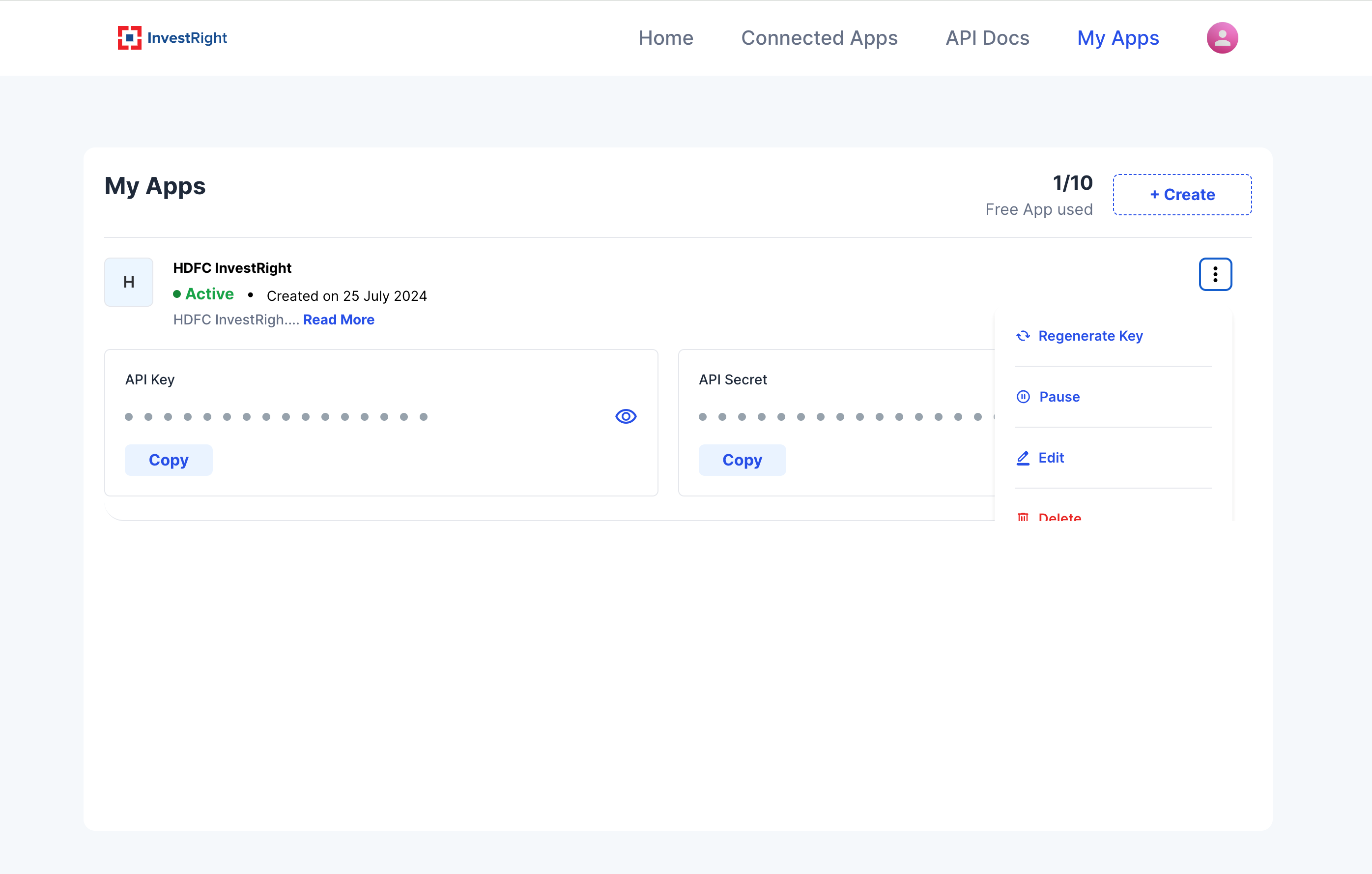1372x874 pixels.
Task: Click the H app thumbnail tile
Action: click(129, 282)
